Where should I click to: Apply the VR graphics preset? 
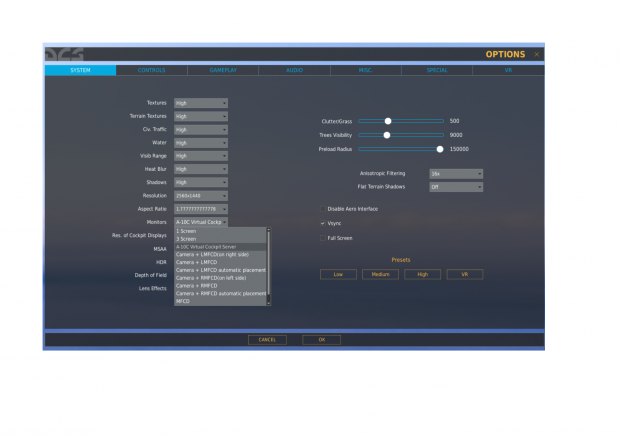464,274
